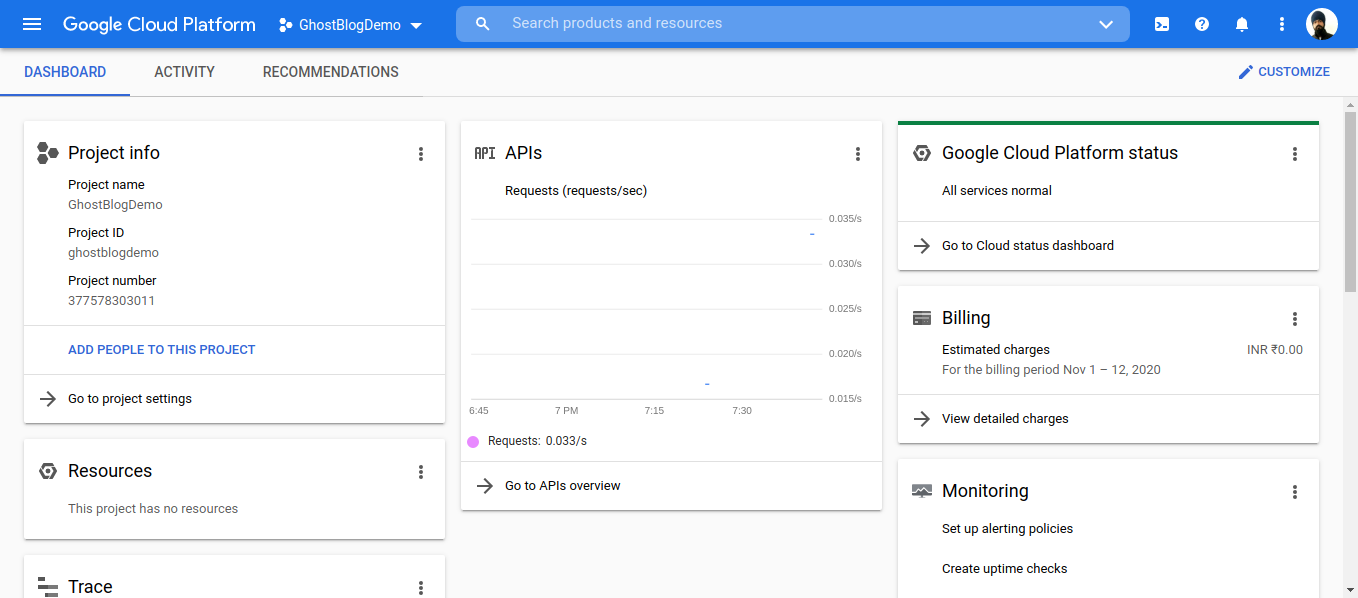Open the Google Cloud Platform status card menu
The height and width of the screenshot is (598, 1358).
click(1295, 154)
